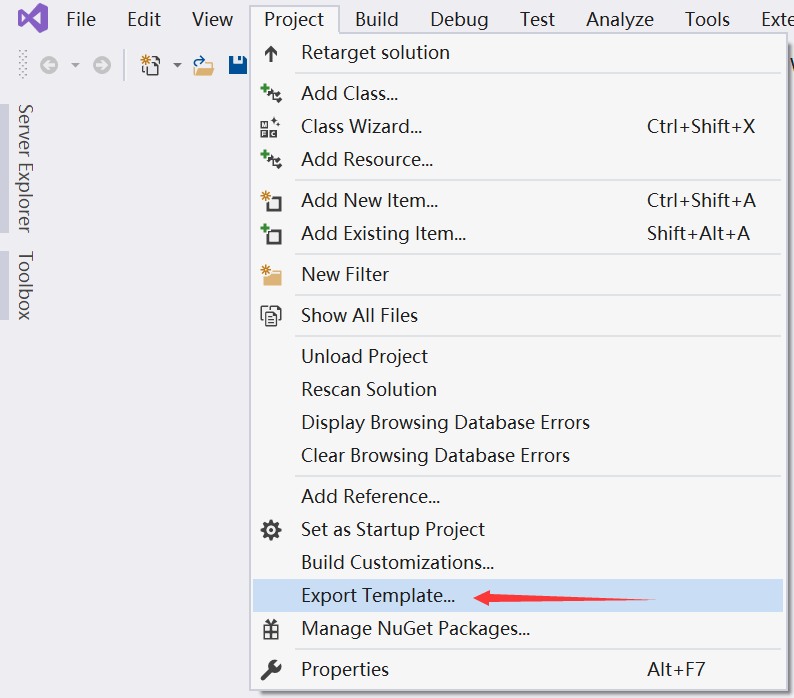Screen dimensions: 794x698
Task: Open the View menu
Action: click(213, 19)
